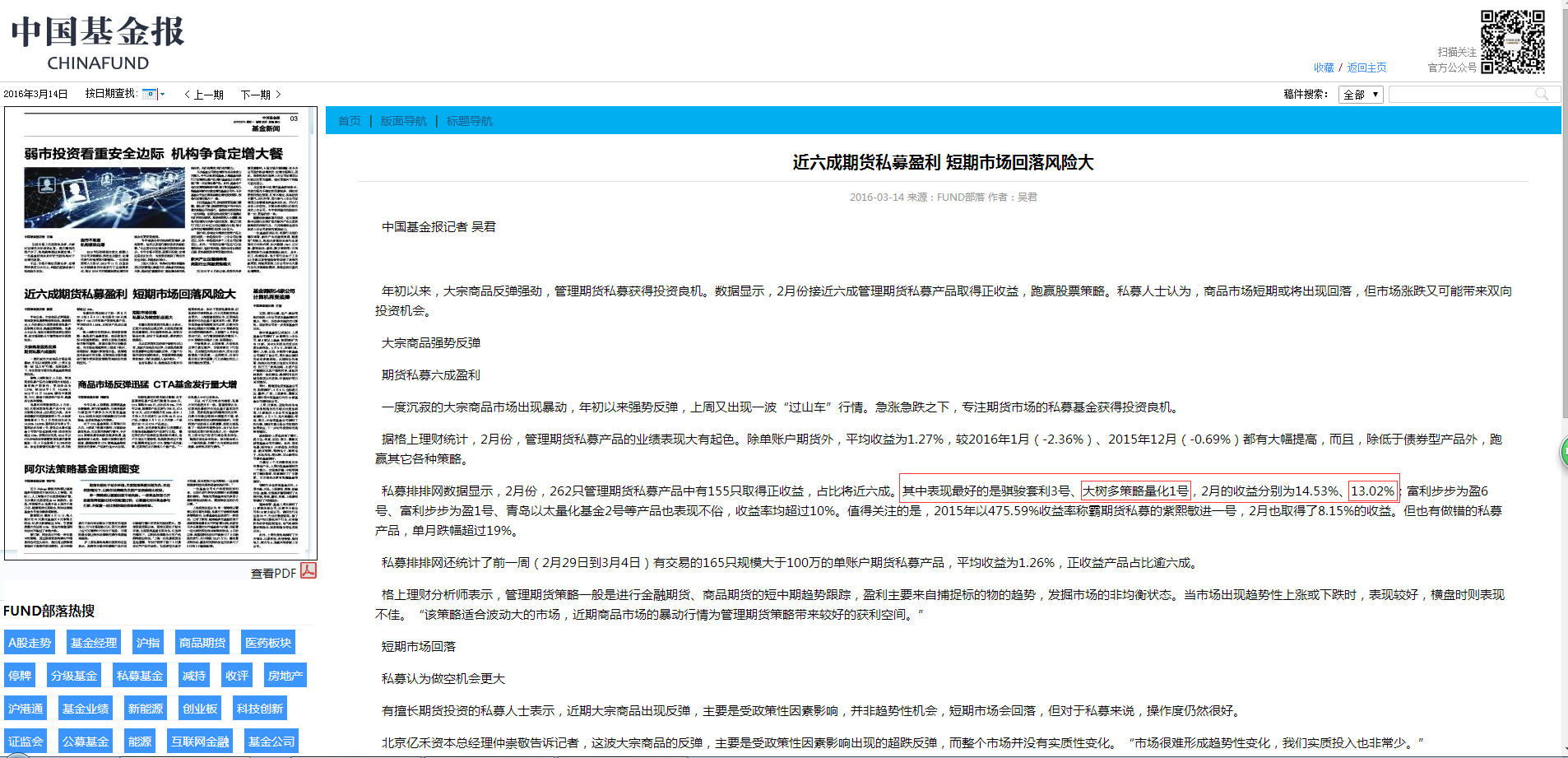
Task: Select the 互联网金融 hot tag
Action: coord(200,742)
